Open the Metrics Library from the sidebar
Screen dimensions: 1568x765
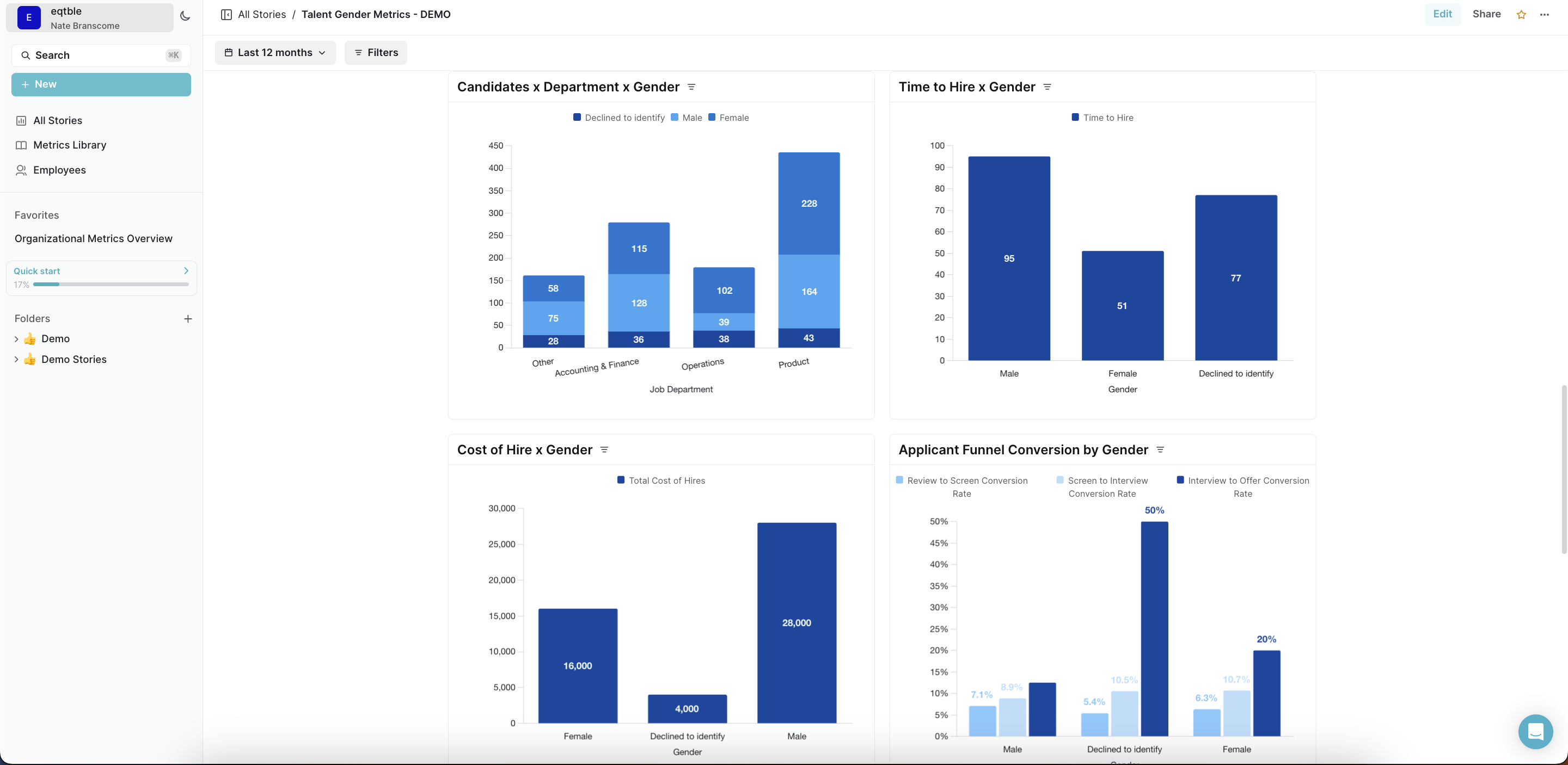(69, 145)
